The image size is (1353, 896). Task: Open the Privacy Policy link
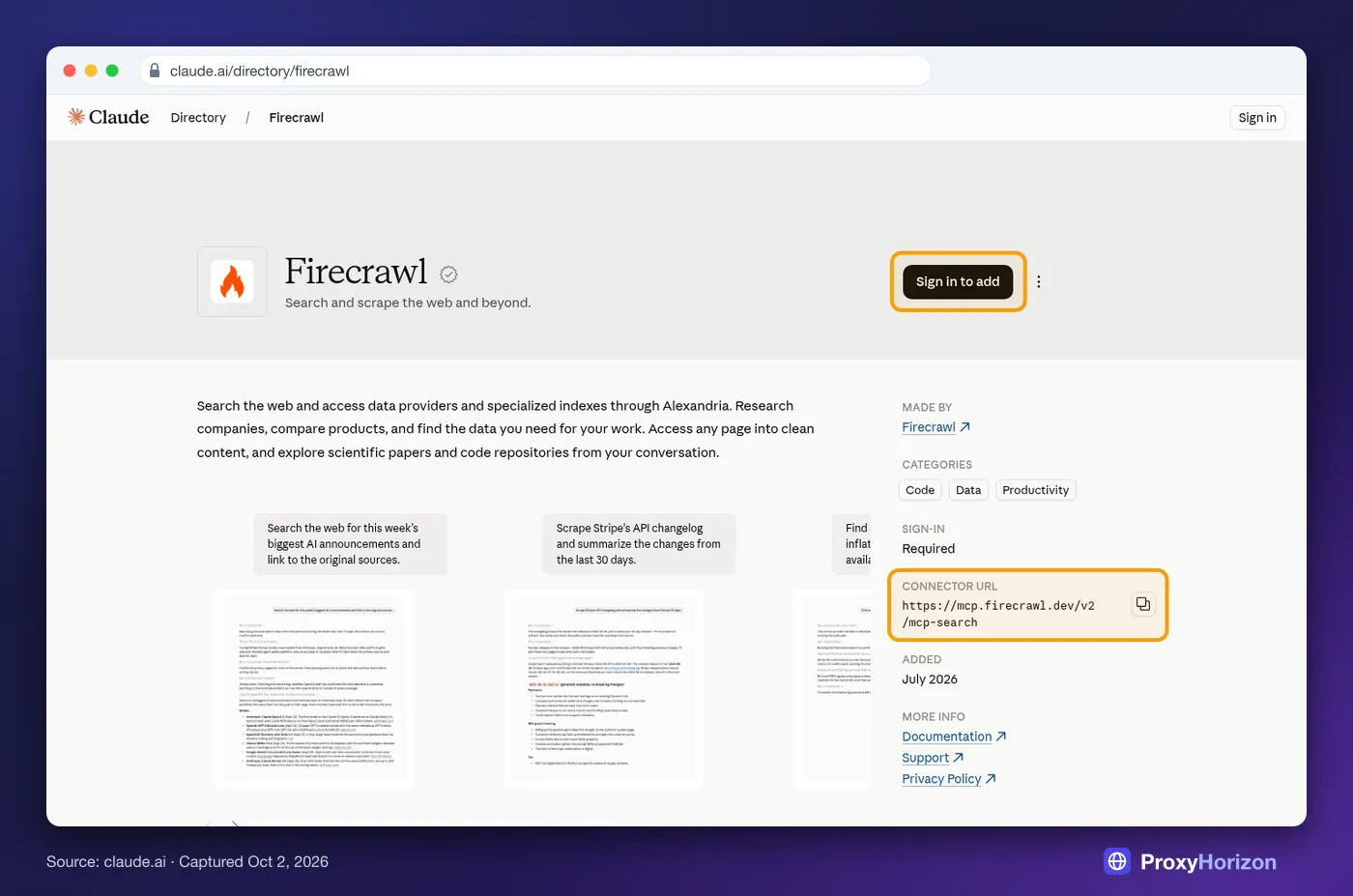949,779
